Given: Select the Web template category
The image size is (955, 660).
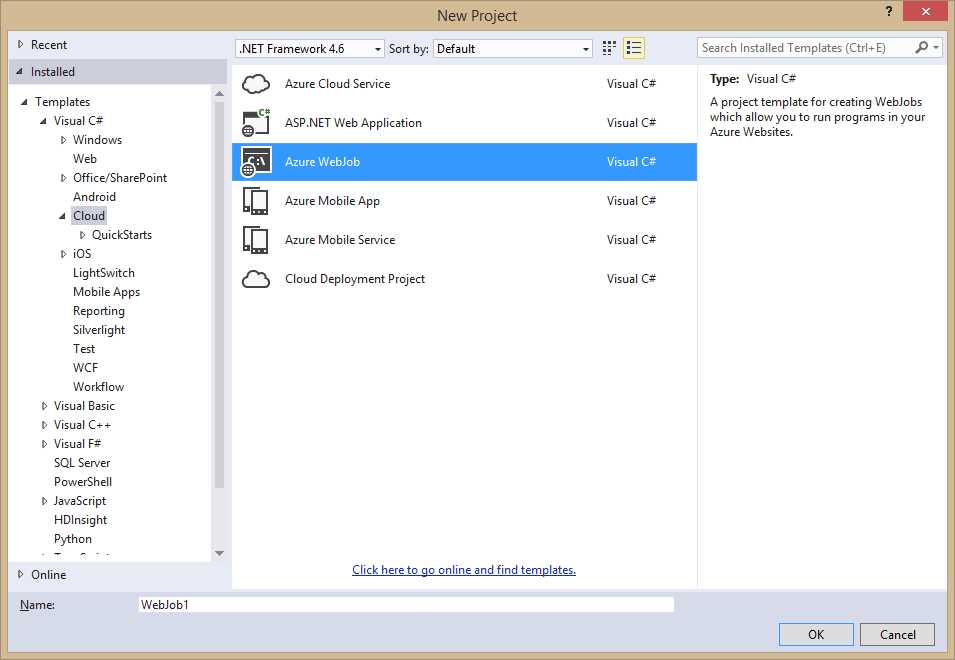Looking at the screenshot, I should (x=85, y=158).
